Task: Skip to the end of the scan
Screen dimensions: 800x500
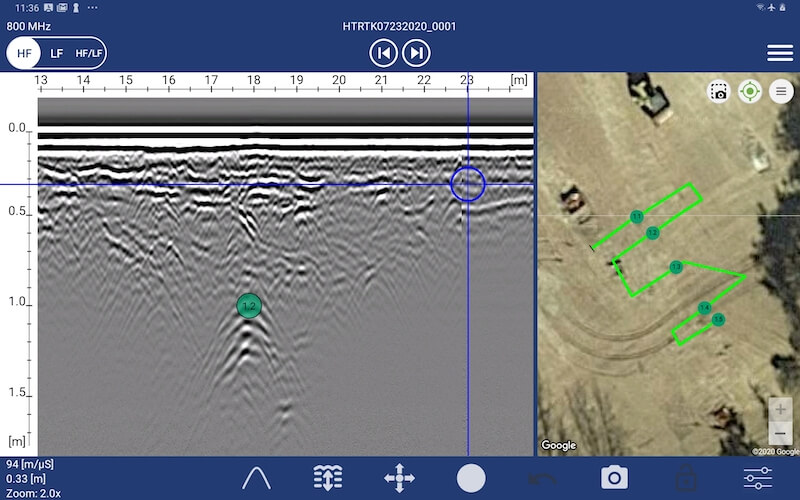Action: (x=417, y=53)
